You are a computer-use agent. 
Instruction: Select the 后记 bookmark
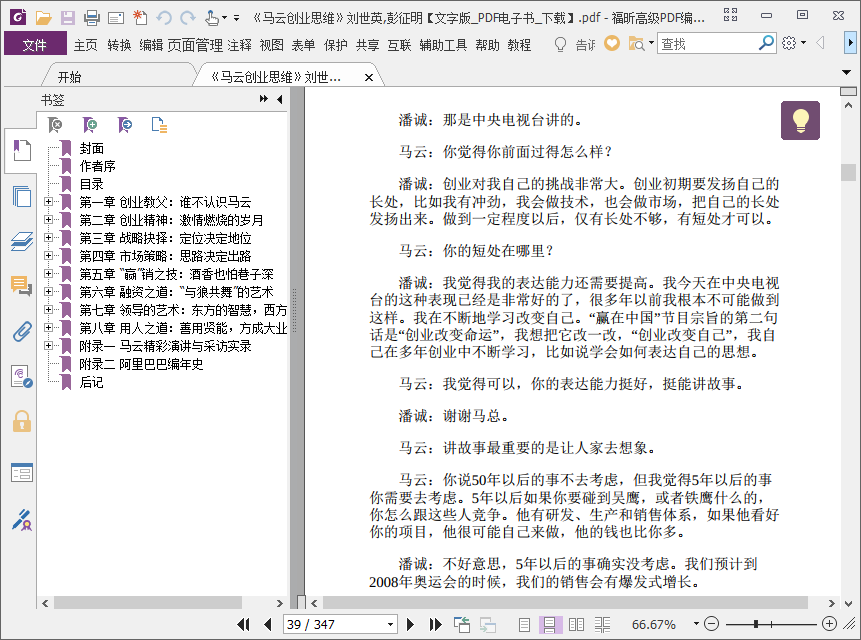pyautogui.click(x=92, y=382)
